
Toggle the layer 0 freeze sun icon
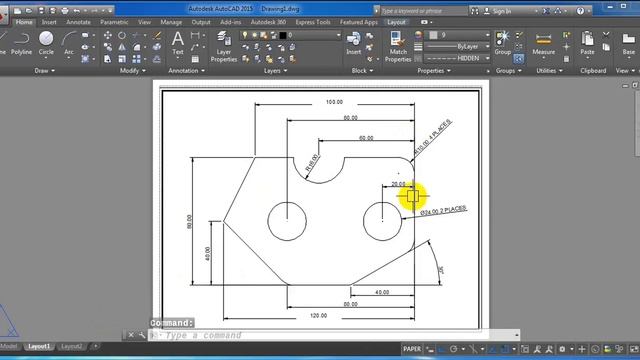254,36
